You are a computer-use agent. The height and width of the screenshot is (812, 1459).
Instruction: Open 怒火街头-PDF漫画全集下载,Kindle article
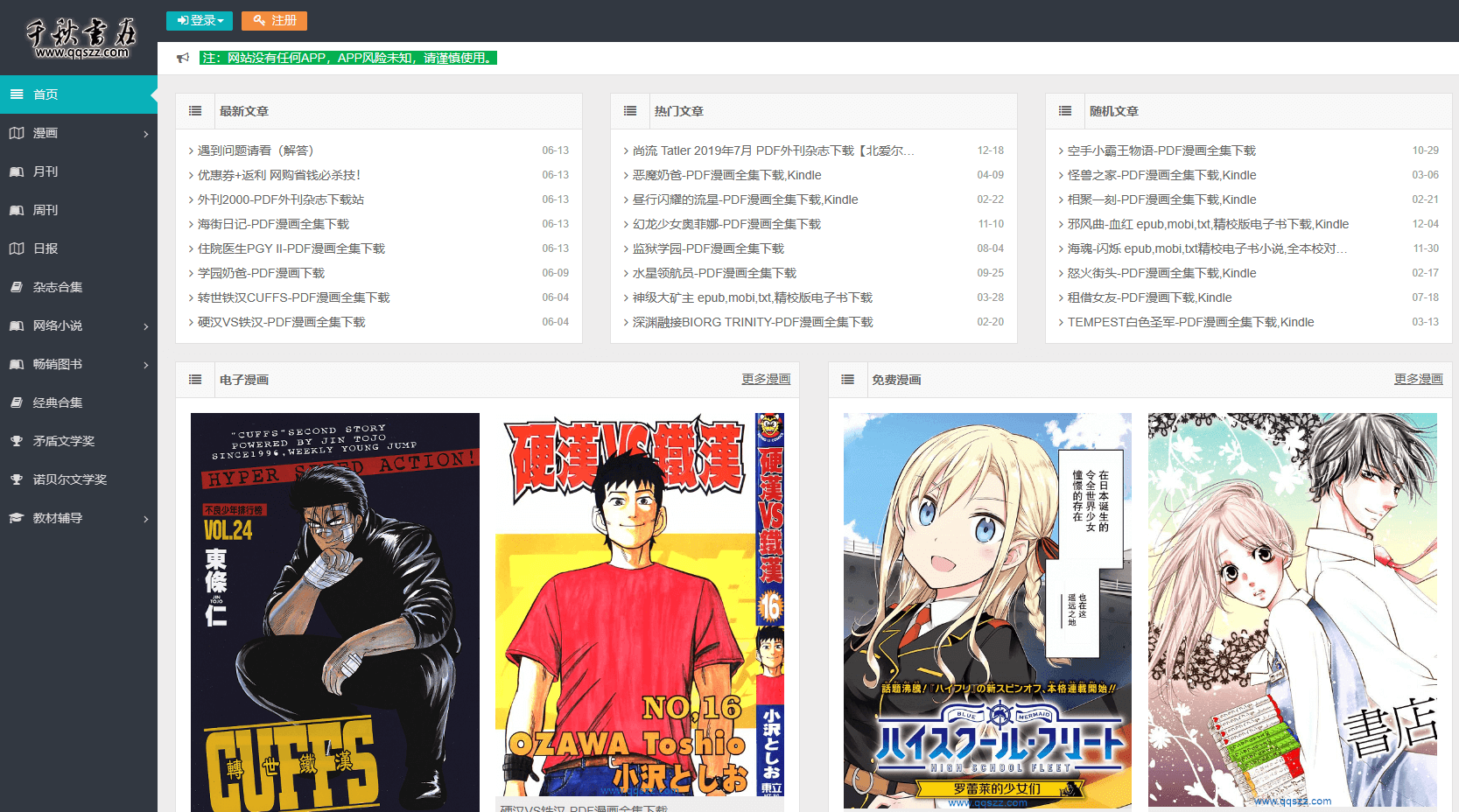1162,273
